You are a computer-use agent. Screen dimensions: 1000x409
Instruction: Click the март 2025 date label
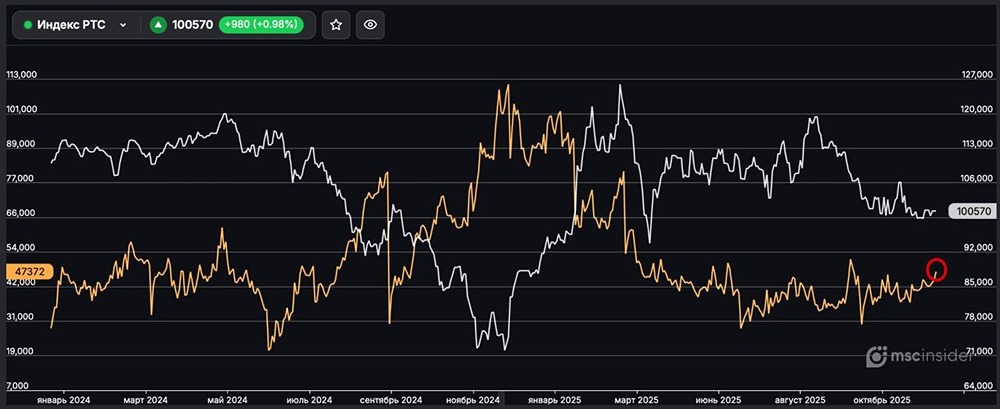636,400
